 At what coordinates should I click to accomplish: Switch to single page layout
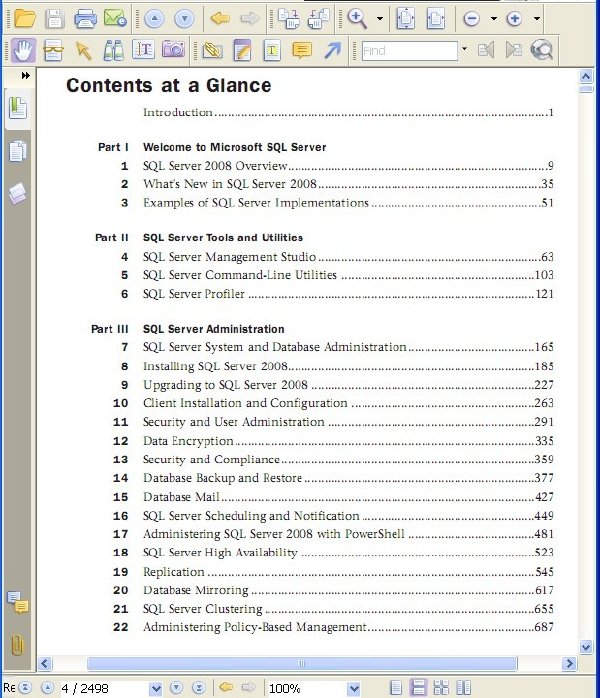click(396, 688)
